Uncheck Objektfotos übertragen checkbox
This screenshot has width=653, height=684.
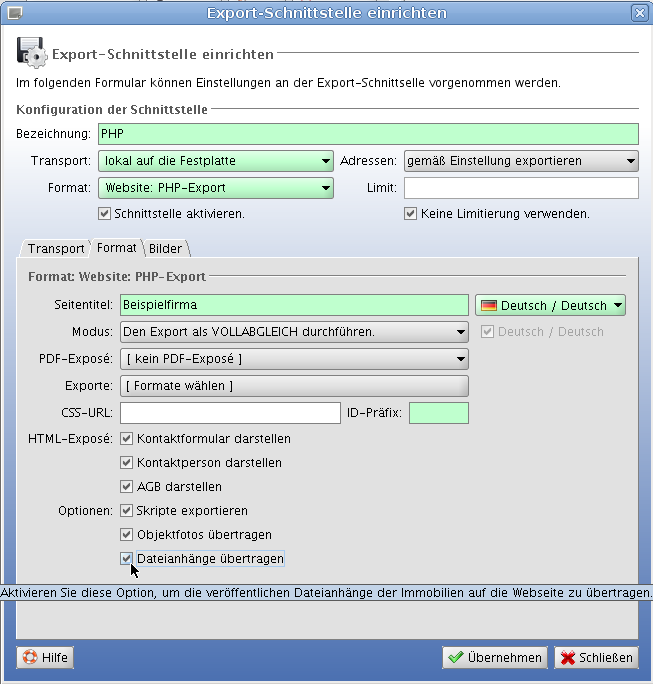click(127, 534)
